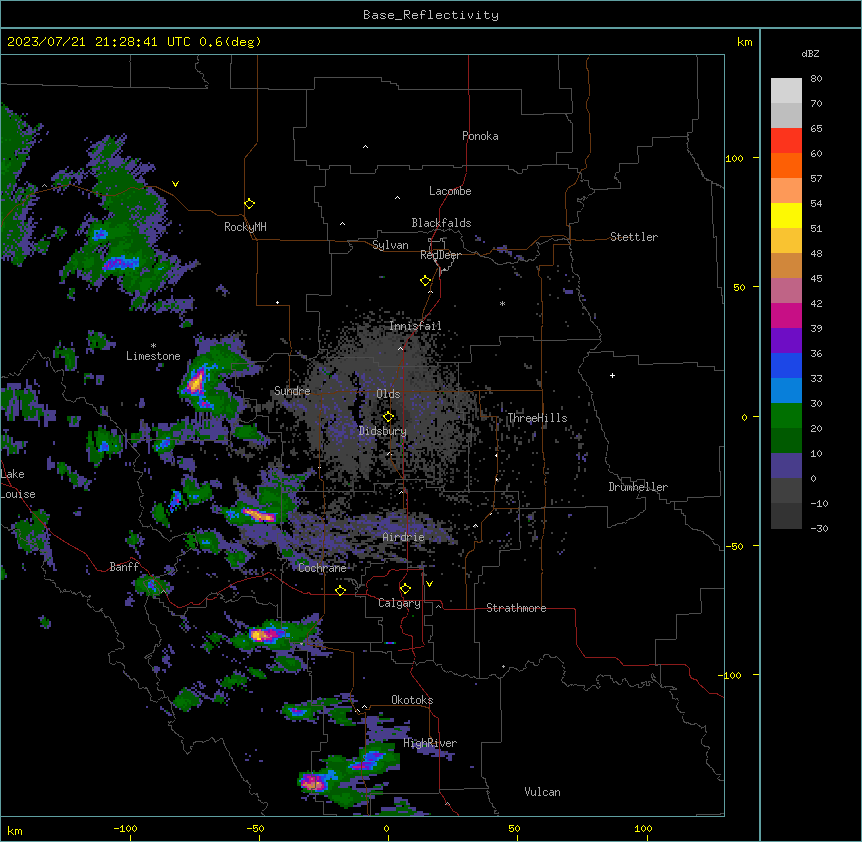Click the Limestone label
The width and height of the screenshot is (862, 842).
tap(153, 356)
